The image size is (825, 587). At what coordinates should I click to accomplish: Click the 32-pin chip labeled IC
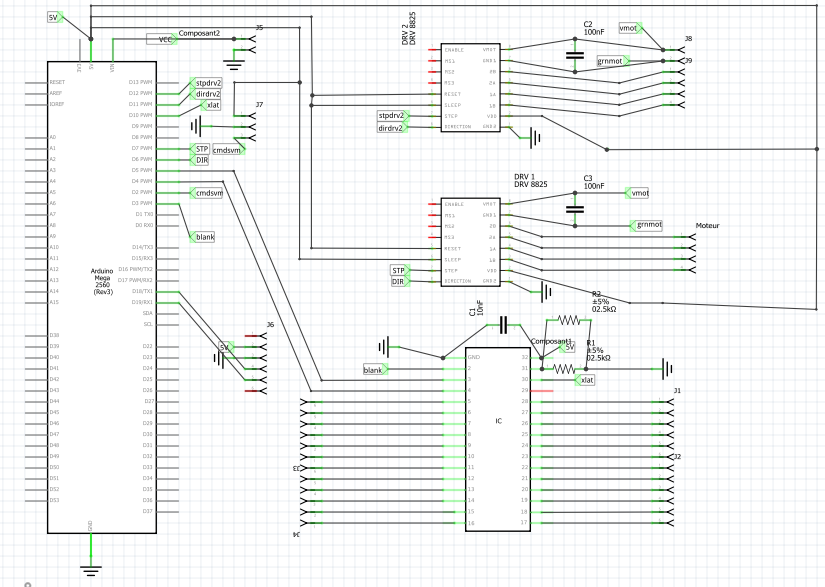click(x=498, y=438)
